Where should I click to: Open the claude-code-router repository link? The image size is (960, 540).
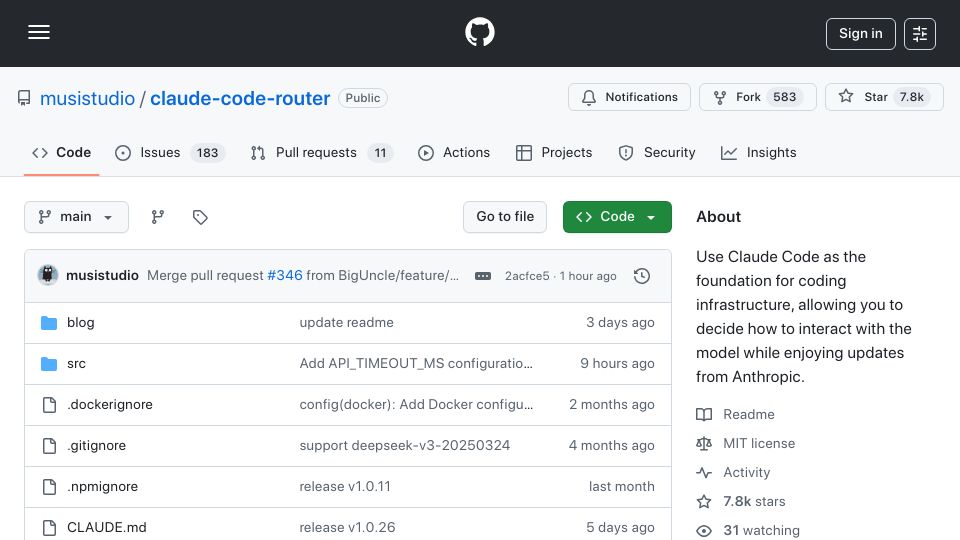point(240,98)
